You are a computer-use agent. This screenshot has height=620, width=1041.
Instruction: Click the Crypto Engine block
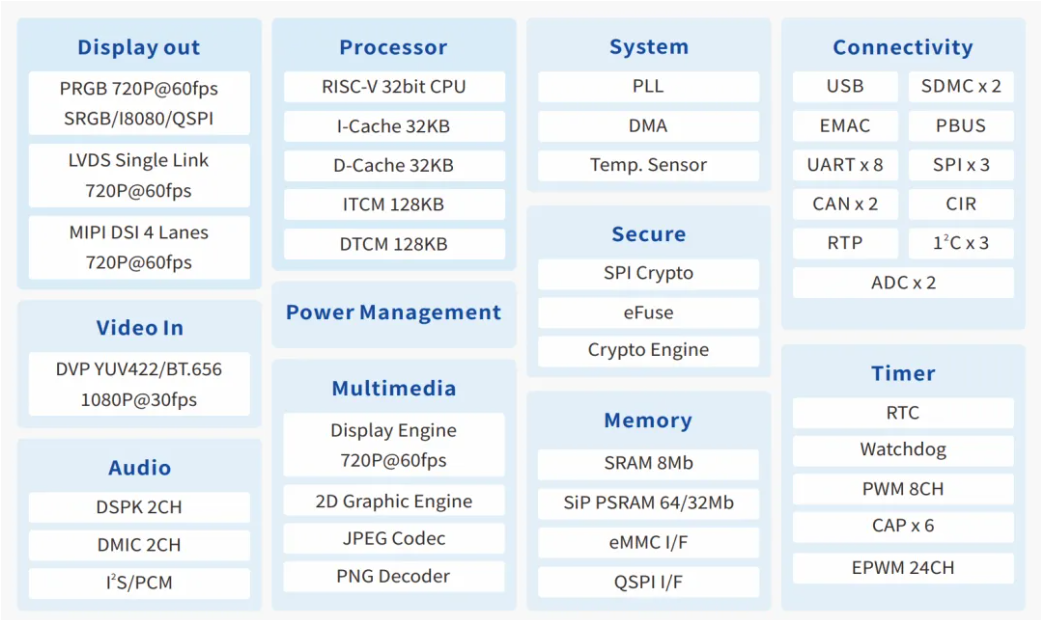point(648,351)
